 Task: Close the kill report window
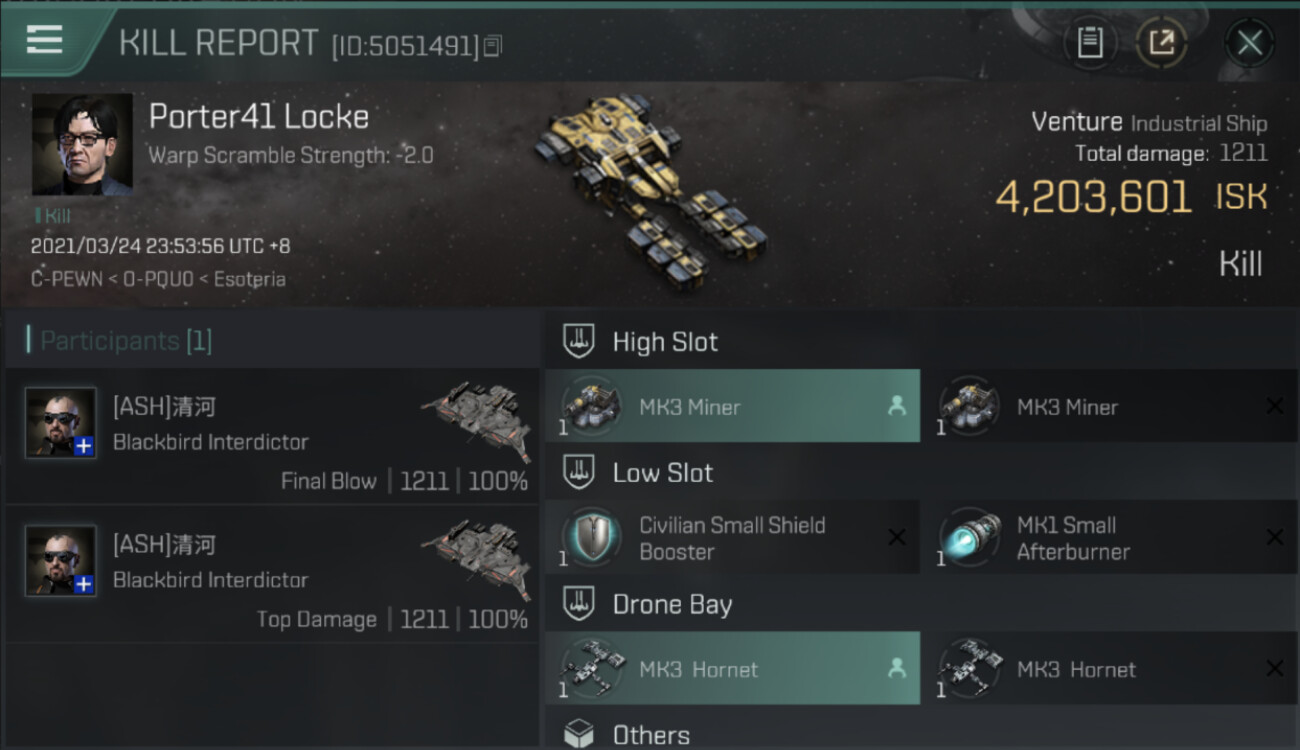[1249, 43]
